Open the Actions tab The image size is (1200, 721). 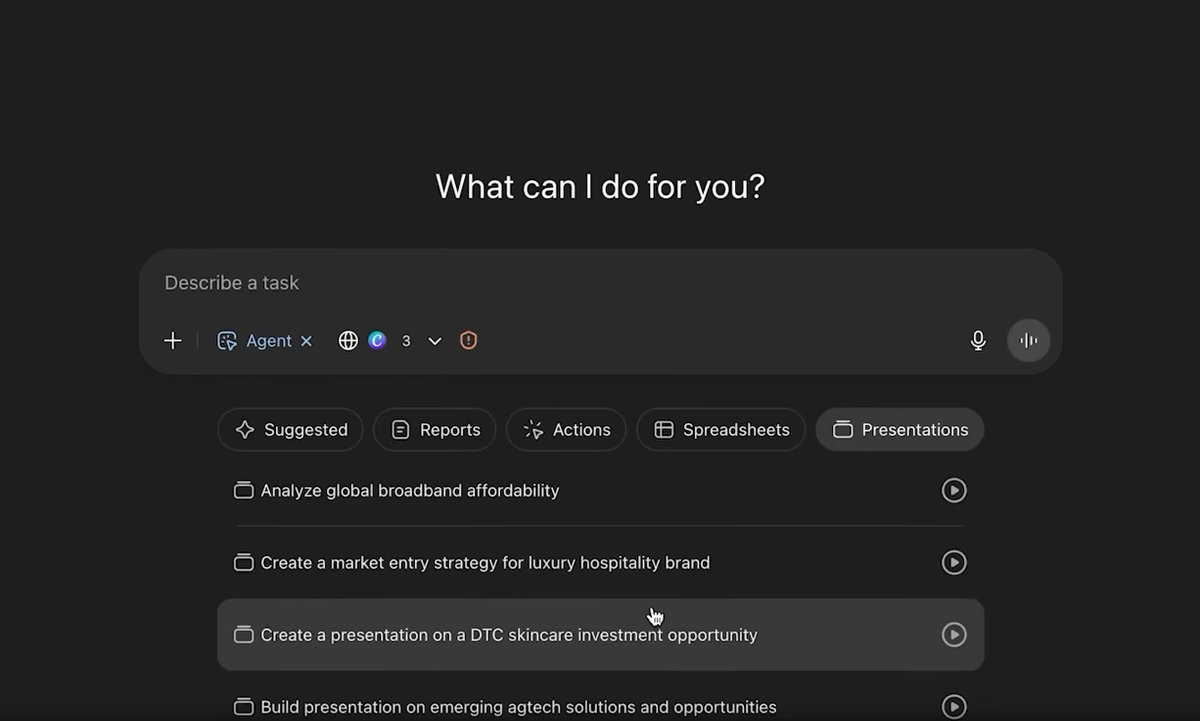pos(566,430)
